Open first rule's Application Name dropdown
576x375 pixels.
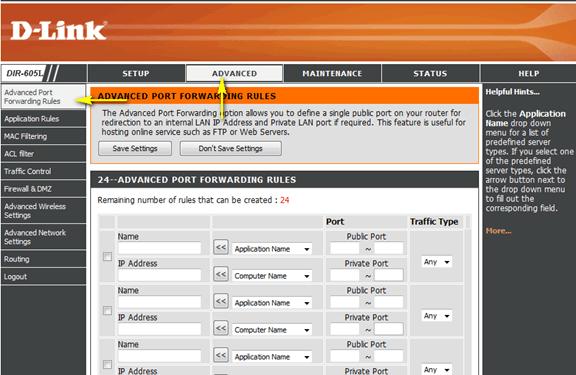click(272, 249)
